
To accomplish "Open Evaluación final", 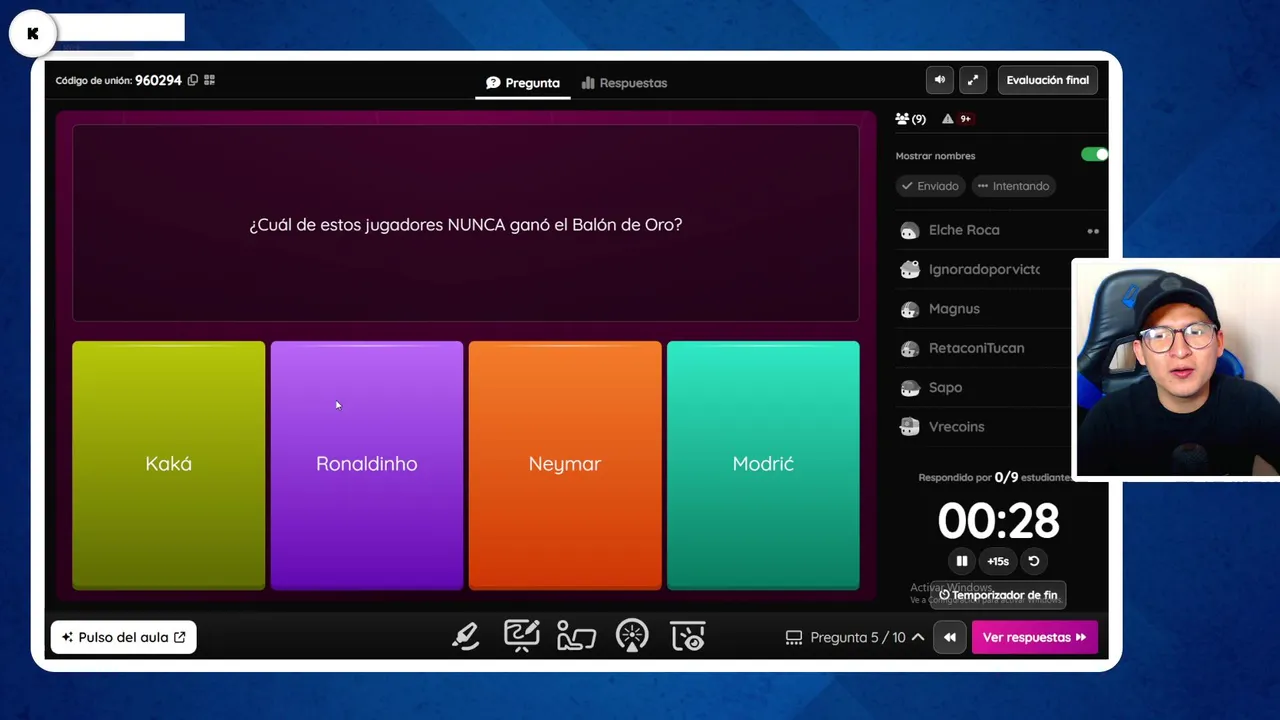I will (1047, 80).
